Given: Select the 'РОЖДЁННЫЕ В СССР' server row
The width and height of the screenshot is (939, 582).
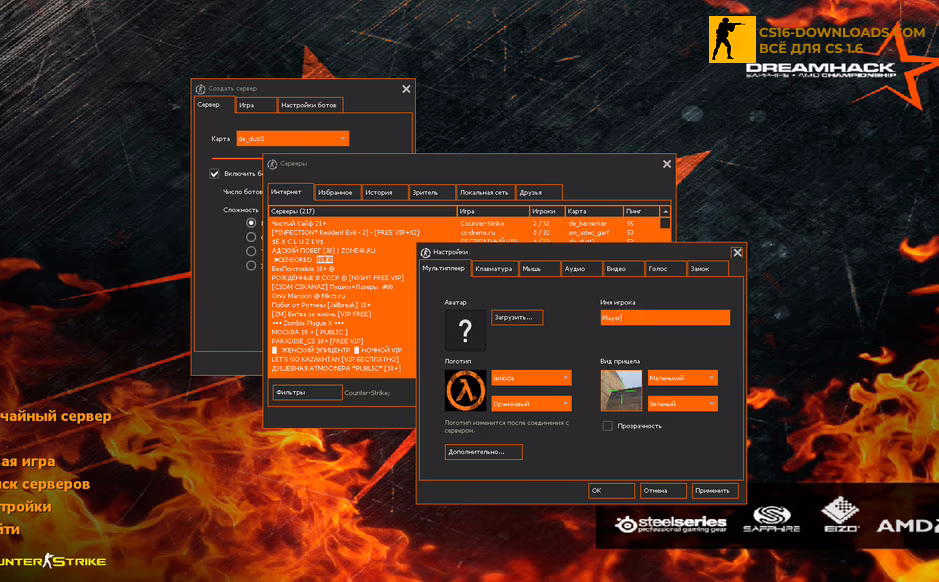Looking at the screenshot, I should coord(343,278).
